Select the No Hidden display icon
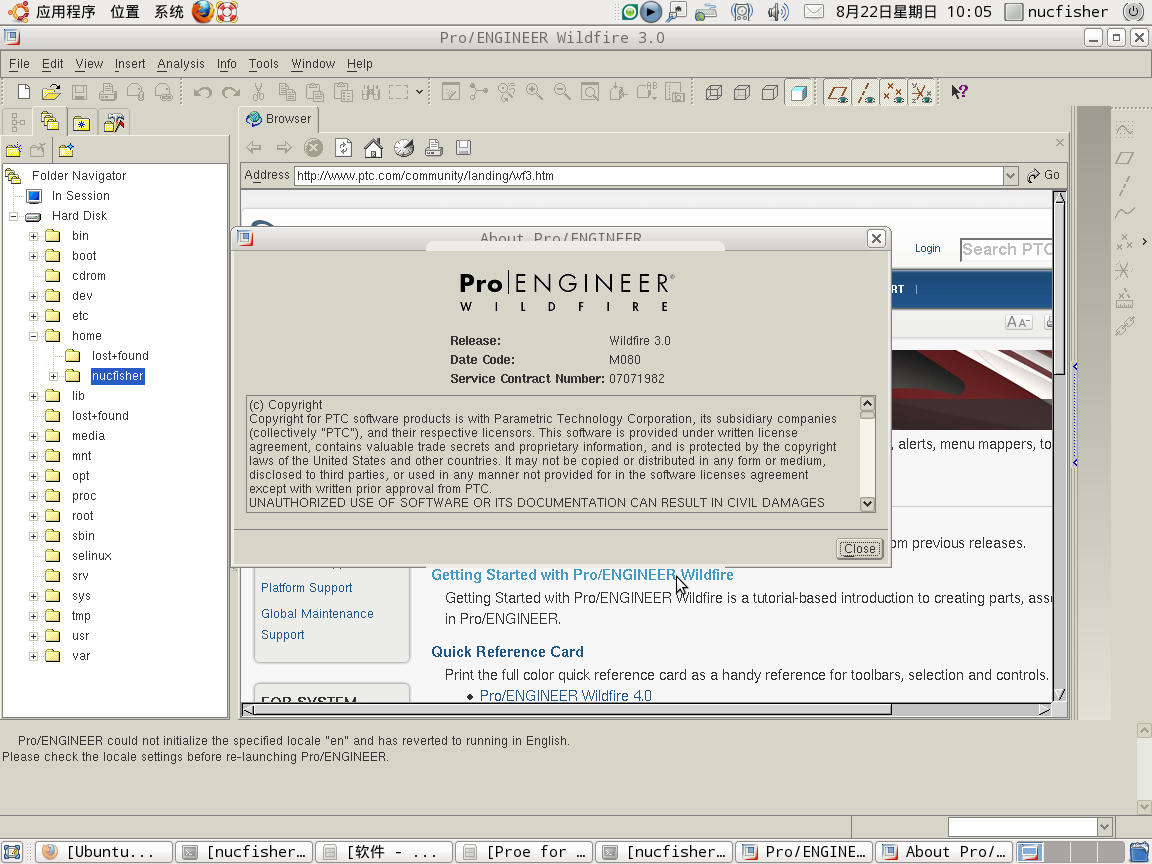The image size is (1152, 864). click(x=770, y=93)
